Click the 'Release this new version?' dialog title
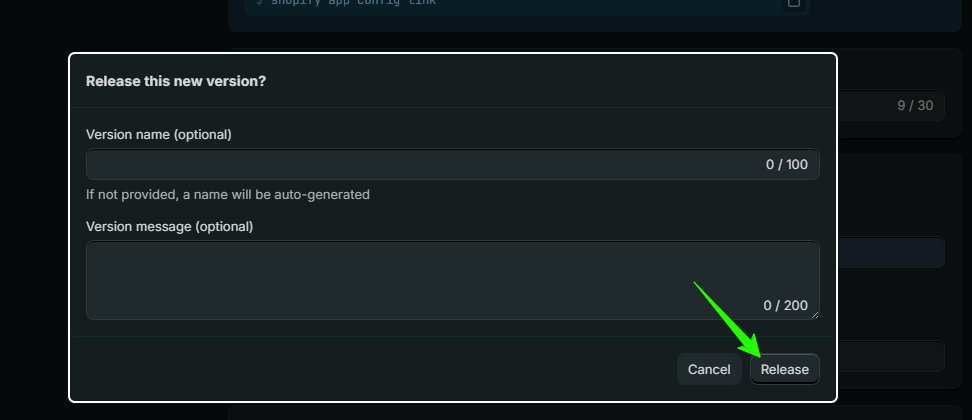972x420 pixels. point(176,81)
